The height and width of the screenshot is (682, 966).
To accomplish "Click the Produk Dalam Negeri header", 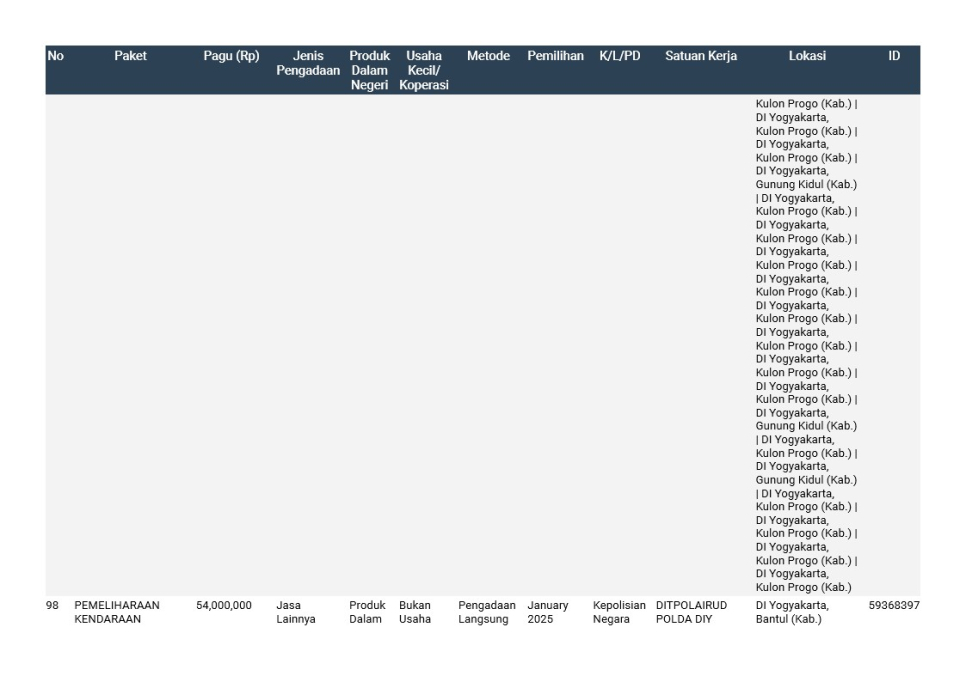I will point(369,70).
